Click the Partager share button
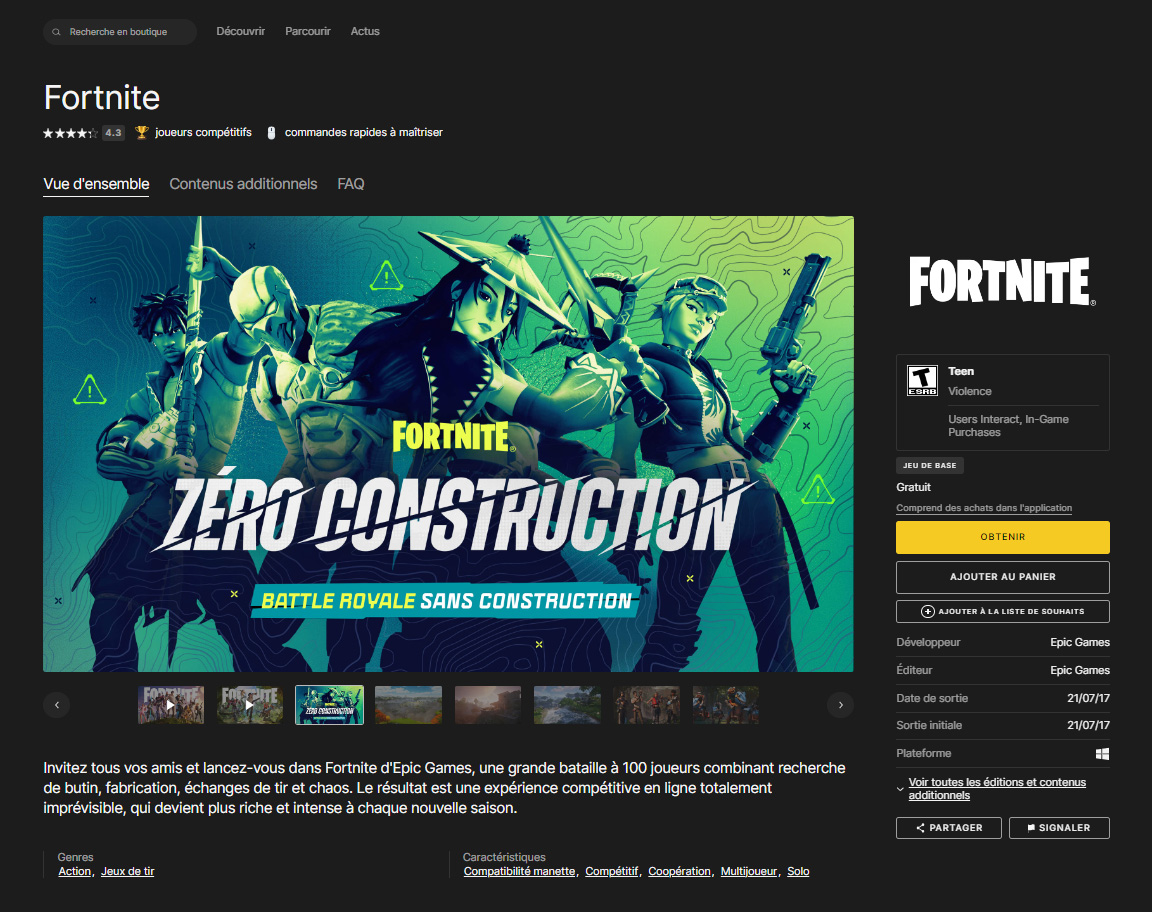Image resolution: width=1152 pixels, height=912 pixels. [x=949, y=828]
